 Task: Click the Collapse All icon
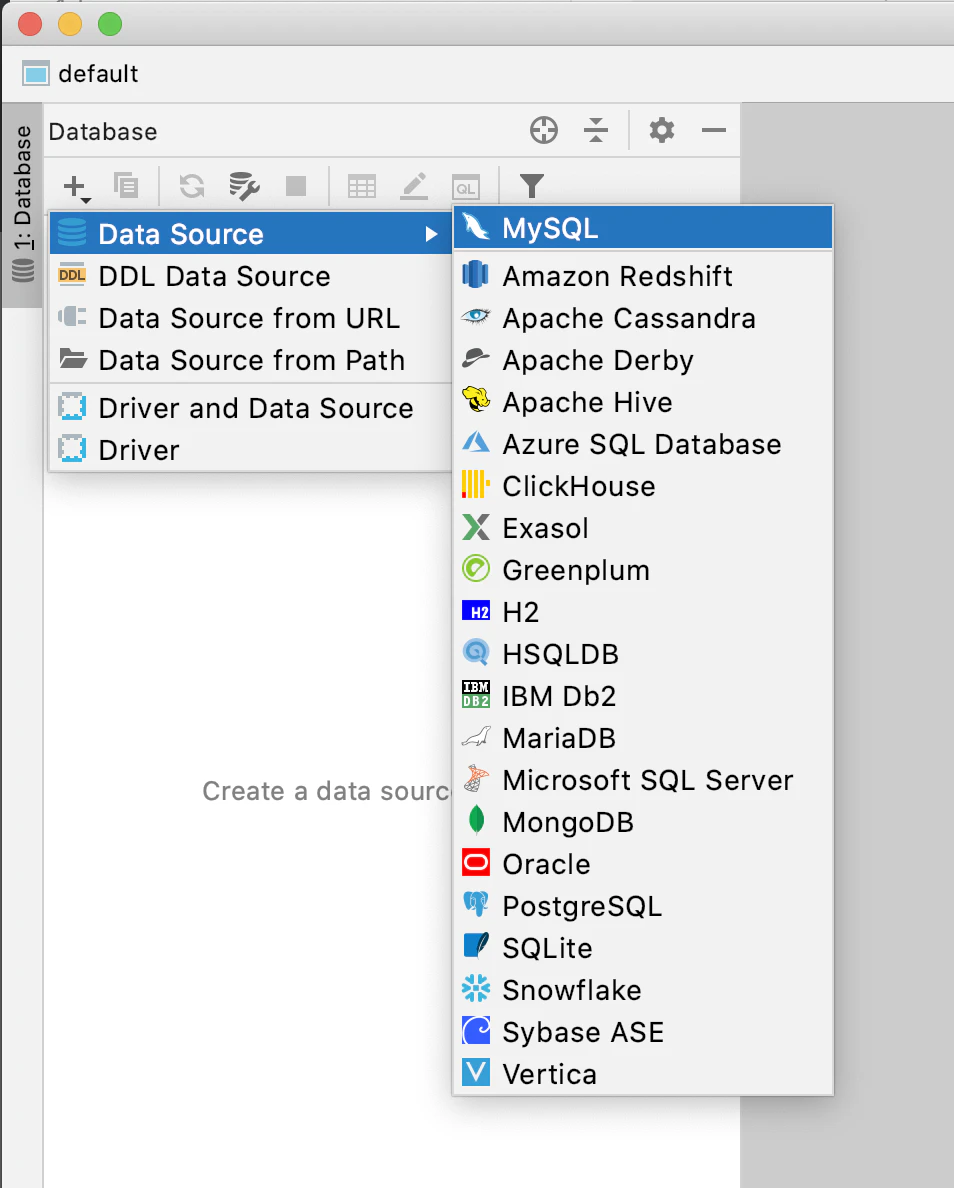click(x=596, y=130)
